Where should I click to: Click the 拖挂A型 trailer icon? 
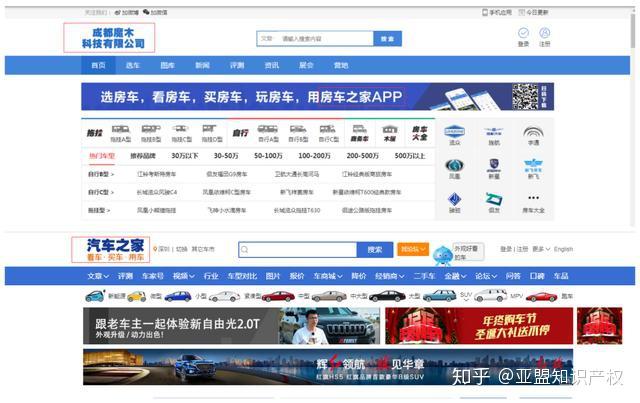[x=121, y=129]
